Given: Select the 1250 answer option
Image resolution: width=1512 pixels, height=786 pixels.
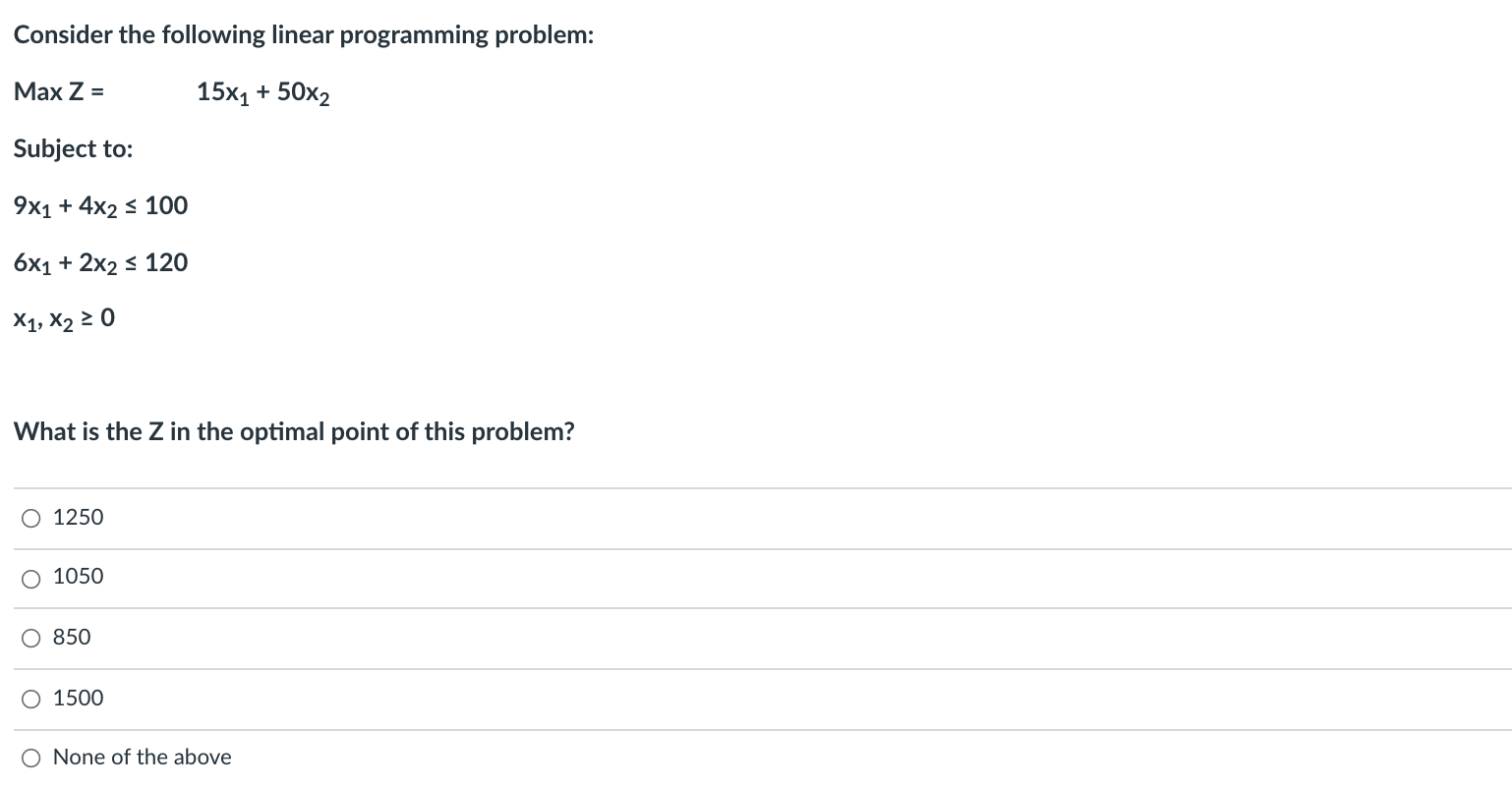Looking at the screenshot, I should [x=79, y=517].
